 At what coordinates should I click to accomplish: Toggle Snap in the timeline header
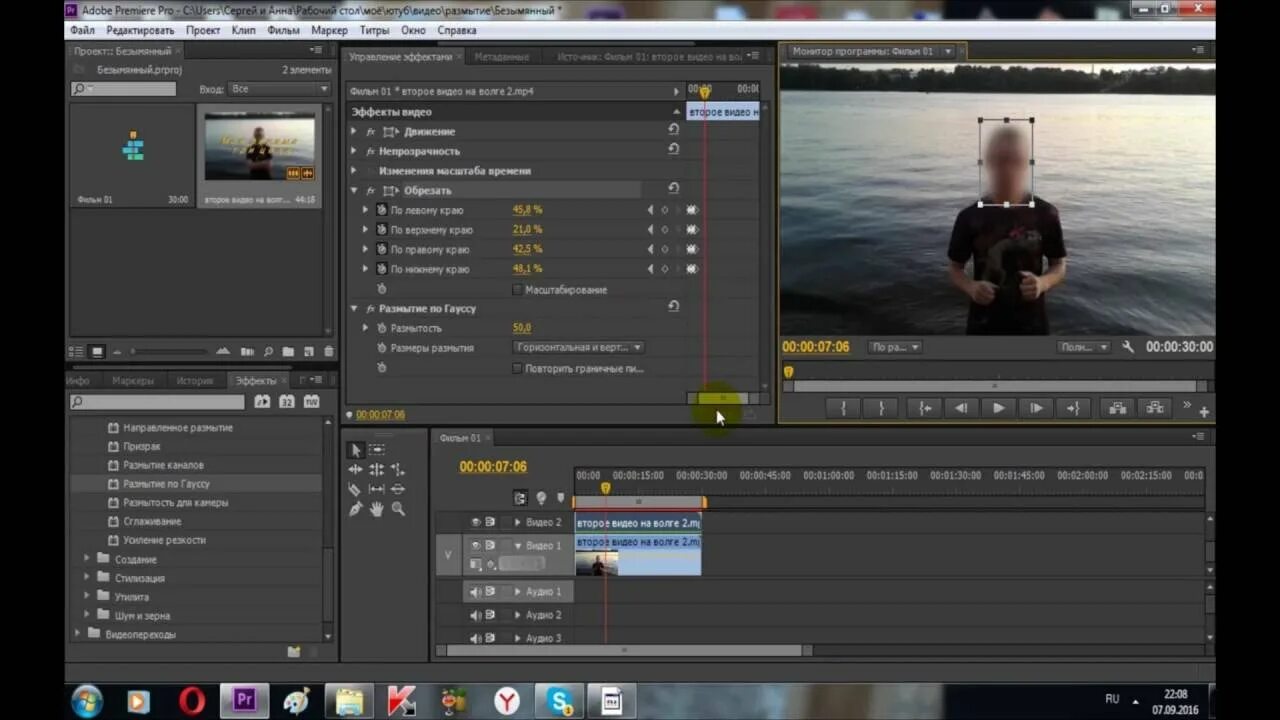(x=520, y=497)
